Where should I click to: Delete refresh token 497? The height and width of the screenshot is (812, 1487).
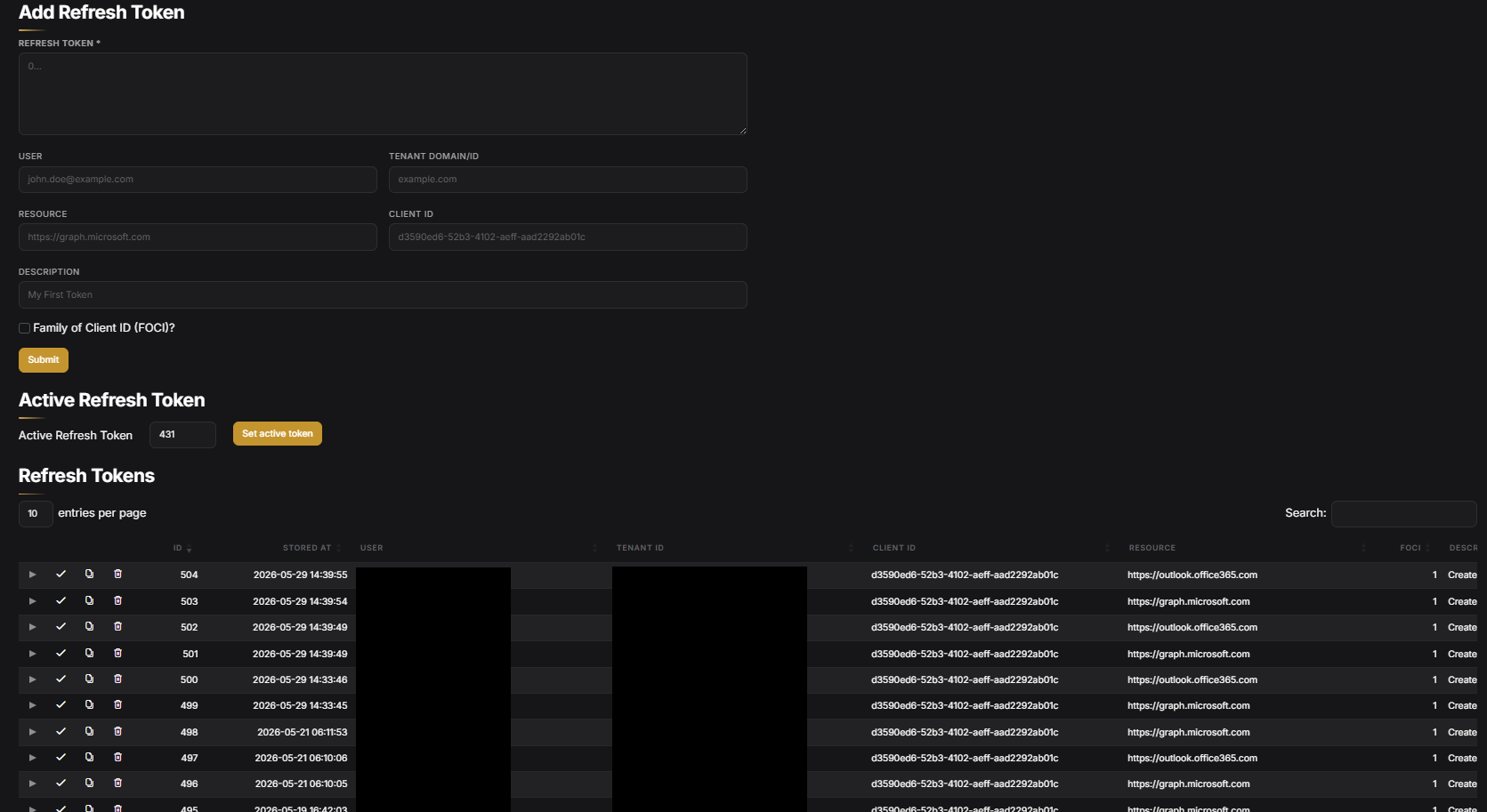117,758
